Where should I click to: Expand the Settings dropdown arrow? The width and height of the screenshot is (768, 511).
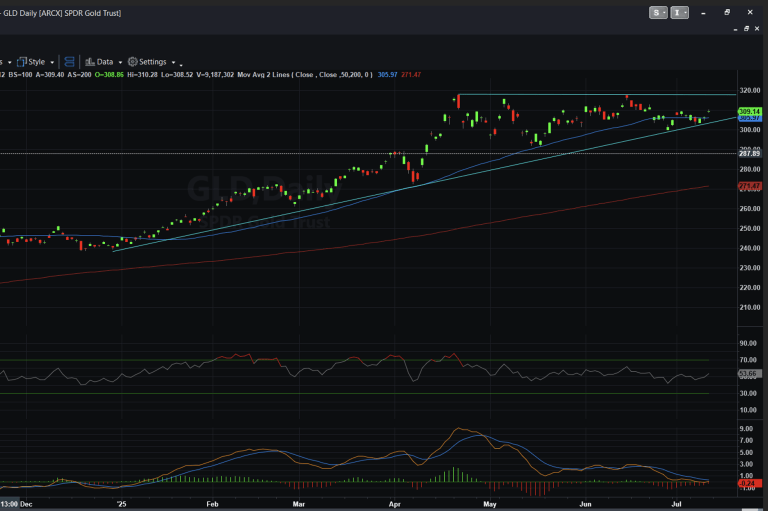pyautogui.click(x=172, y=62)
